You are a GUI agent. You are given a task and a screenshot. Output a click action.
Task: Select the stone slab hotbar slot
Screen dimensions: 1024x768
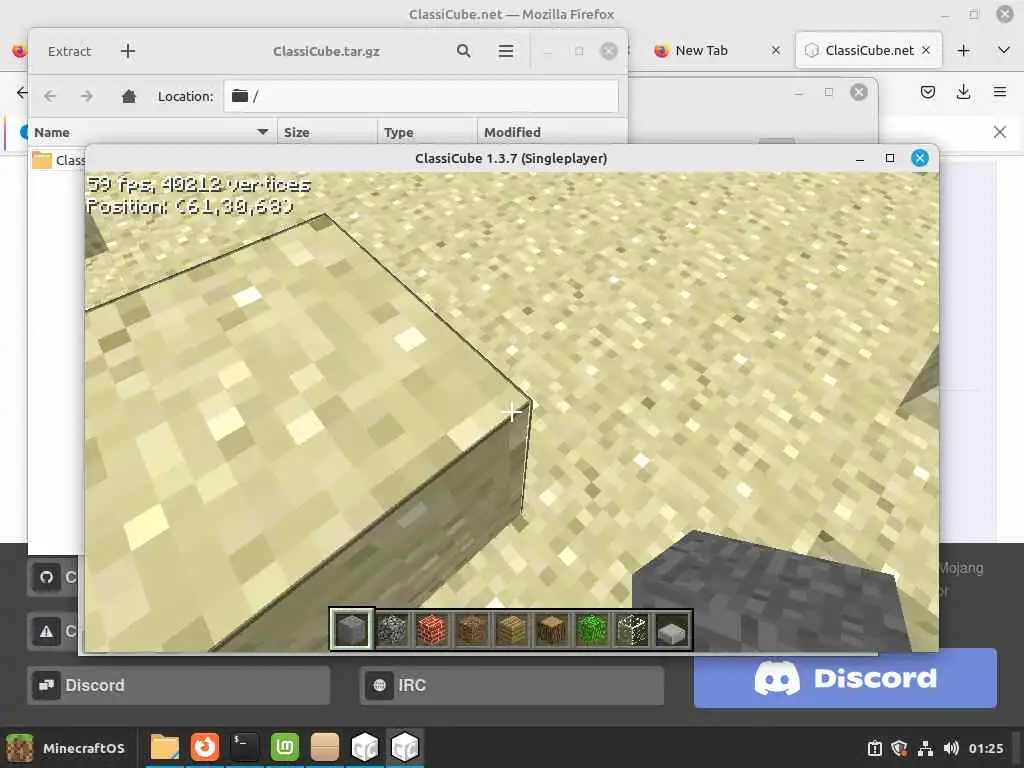coord(672,630)
